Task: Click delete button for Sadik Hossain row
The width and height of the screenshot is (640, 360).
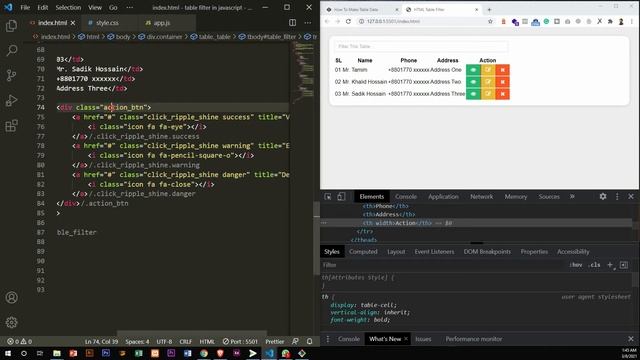Action: pyautogui.click(x=502, y=94)
